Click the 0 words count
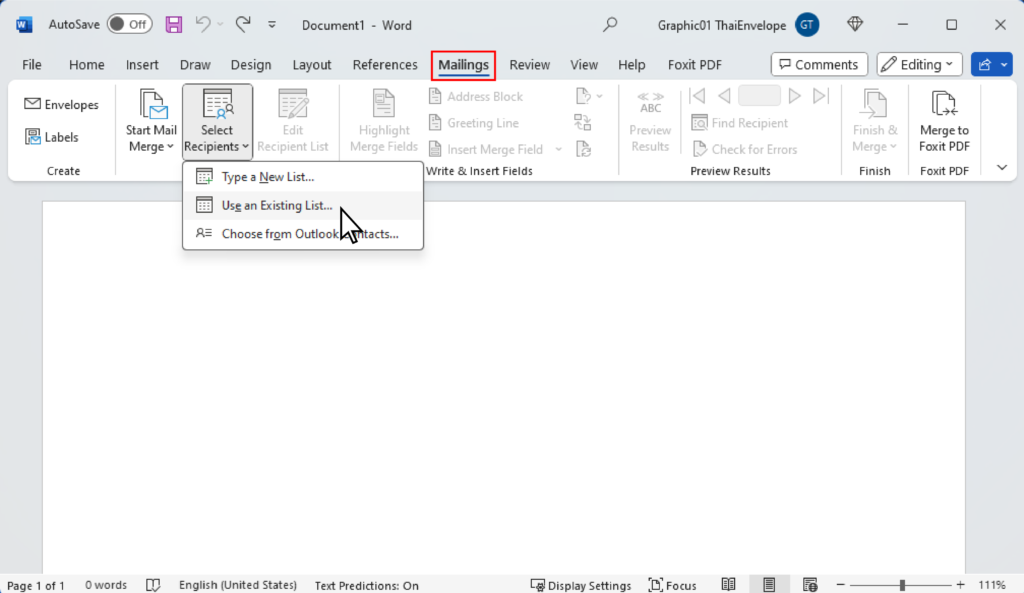1024x593 pixels. [x=106, y=585]
